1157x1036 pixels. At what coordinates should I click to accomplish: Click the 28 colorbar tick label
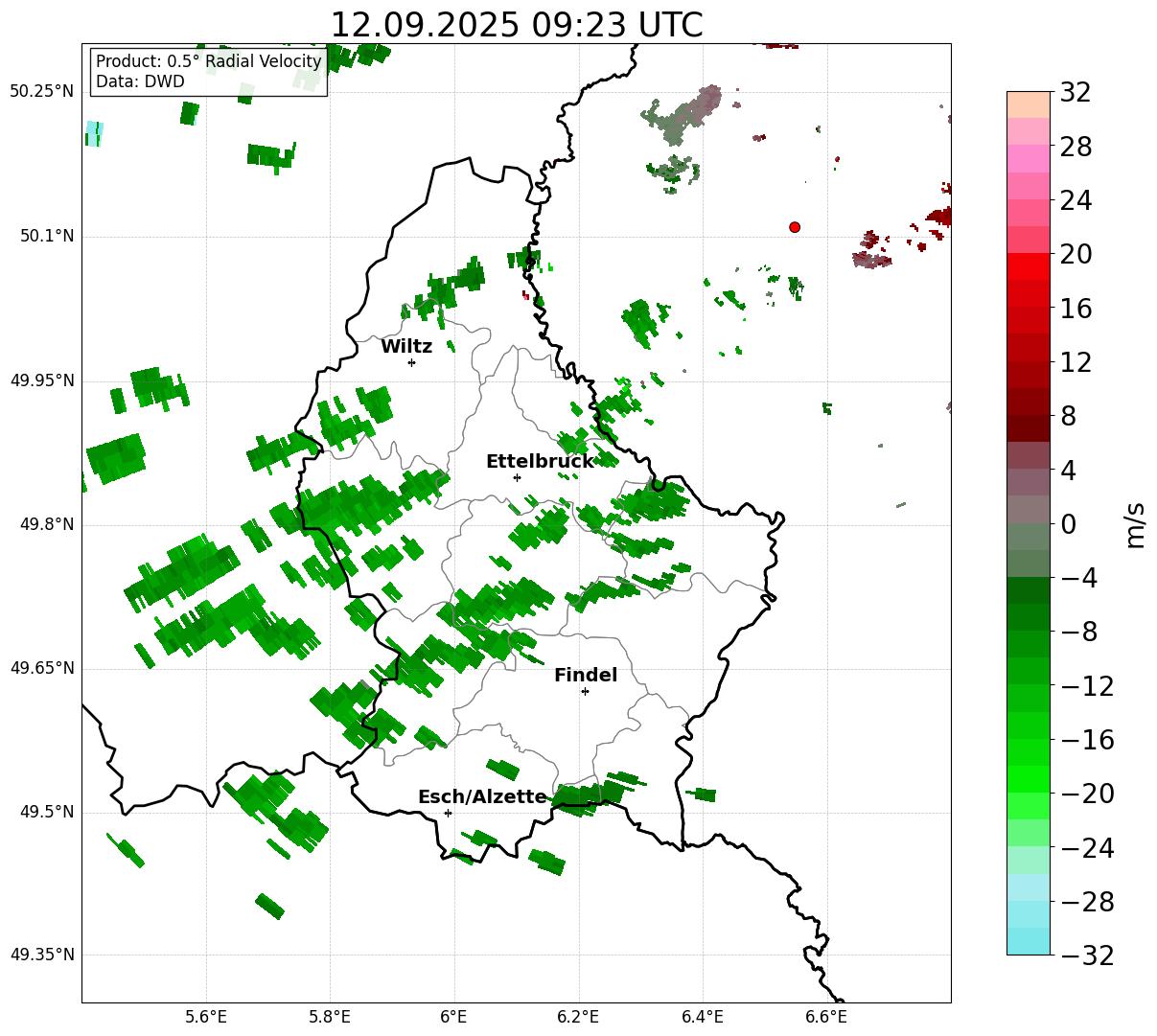(1076, 147)
